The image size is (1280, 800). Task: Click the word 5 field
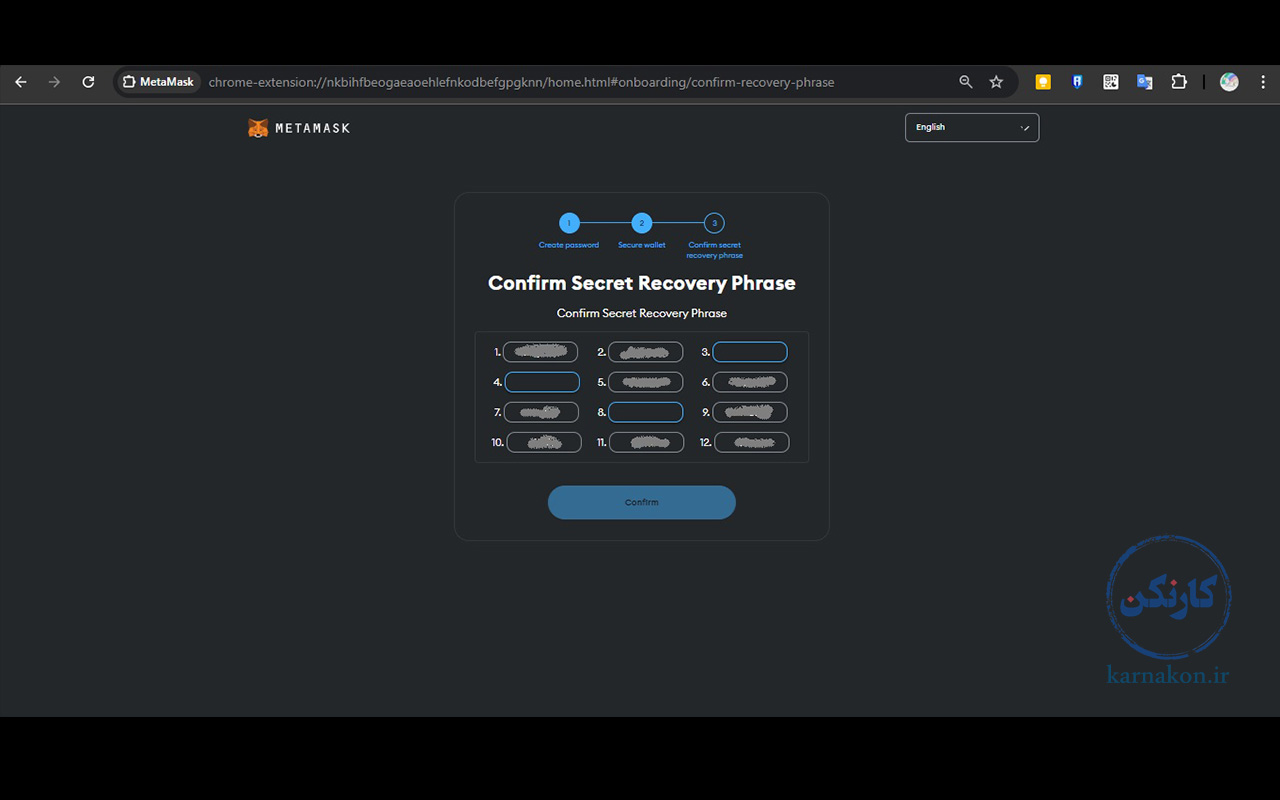pos(646,382)
